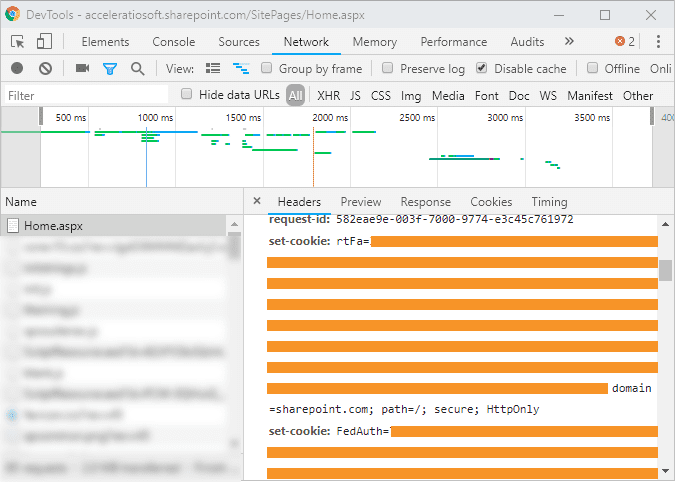Click the Chrome DevTools window icon
This screenshot has height=482, width=676.
(x=13, y=14)
